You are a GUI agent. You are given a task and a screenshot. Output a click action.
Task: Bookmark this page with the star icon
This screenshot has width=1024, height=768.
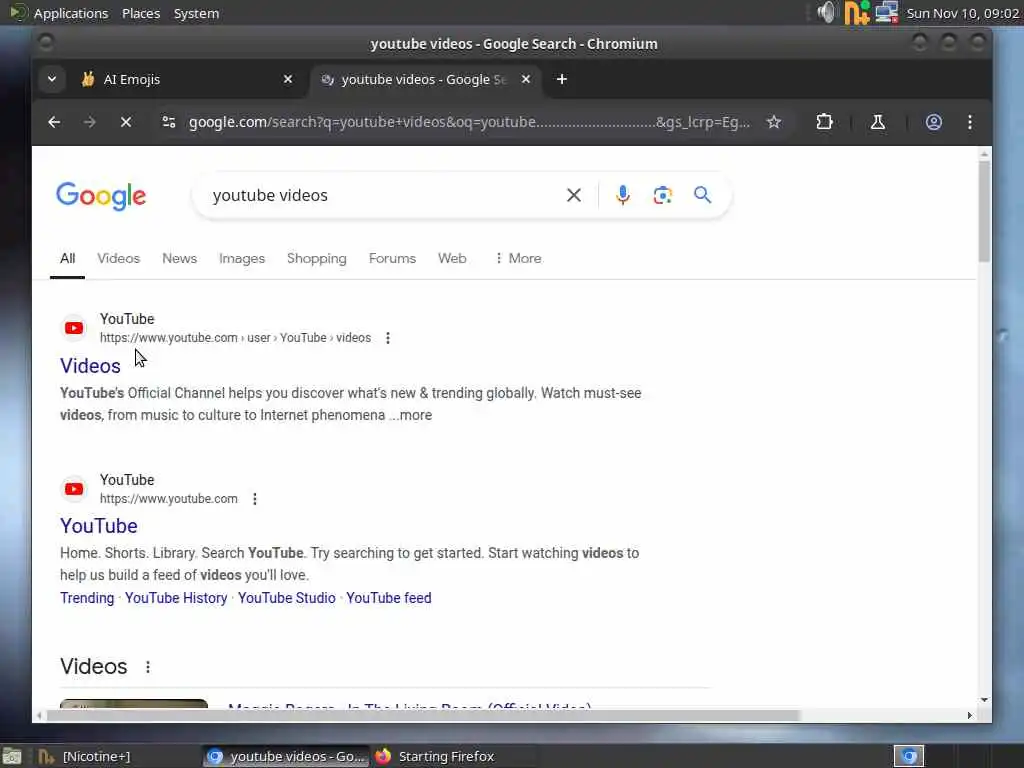click(774, 122)
